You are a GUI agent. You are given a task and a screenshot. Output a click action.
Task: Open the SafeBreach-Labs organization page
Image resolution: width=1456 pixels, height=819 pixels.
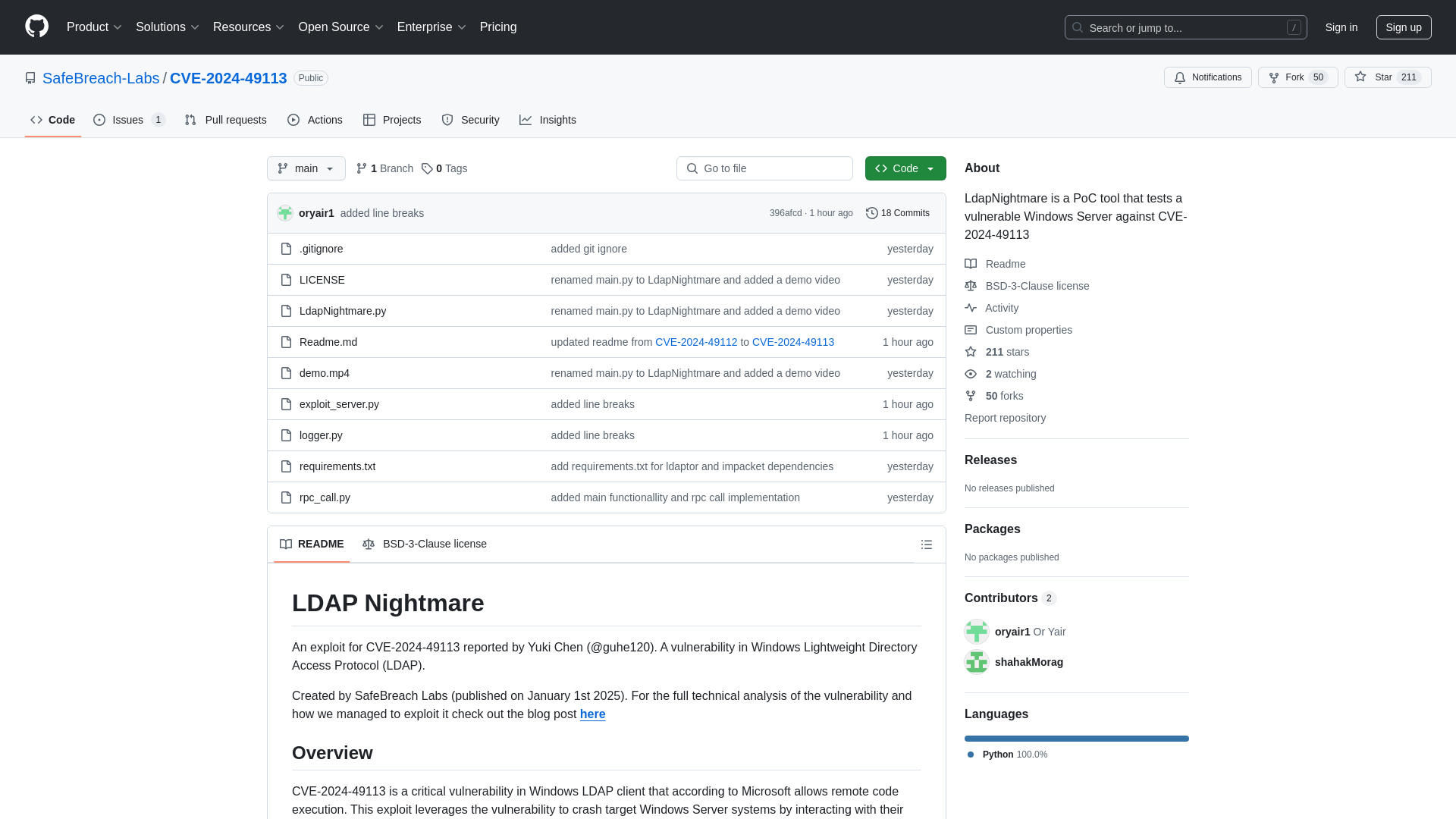[x=101, y=78]
